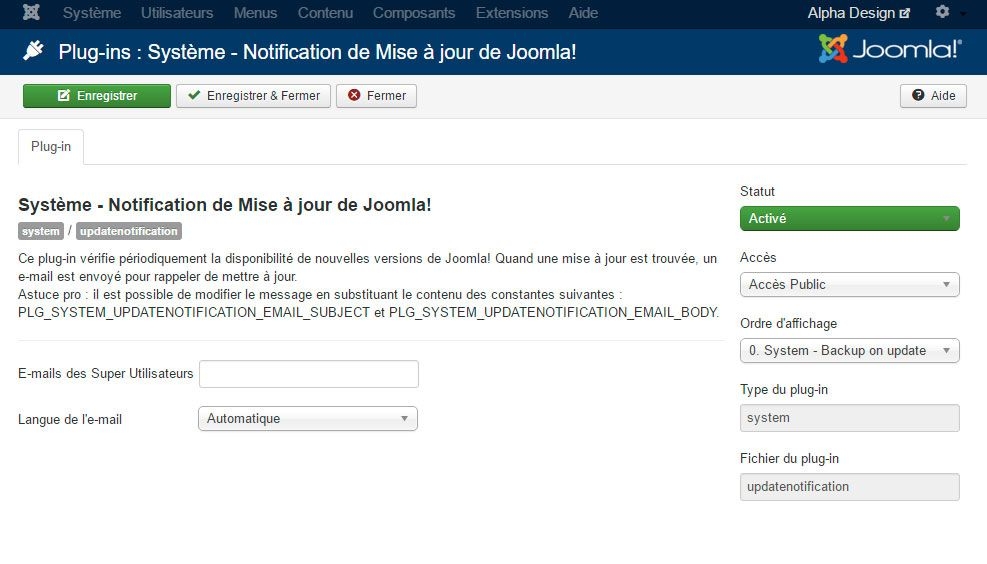Click the Joomla icon in the top menu bar
Viewport: 987px width, 564px height.
(31, 13)
